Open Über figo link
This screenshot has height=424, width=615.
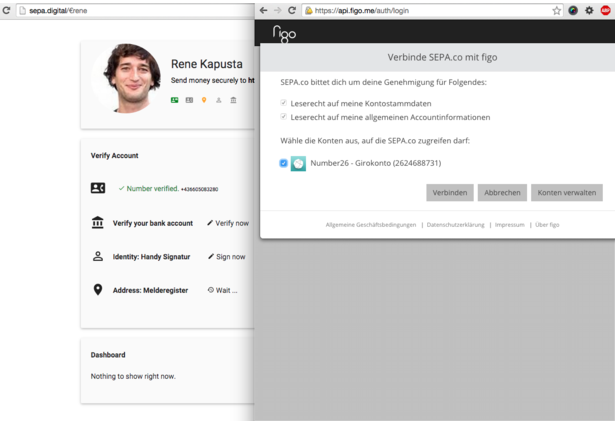coord(547,225)
